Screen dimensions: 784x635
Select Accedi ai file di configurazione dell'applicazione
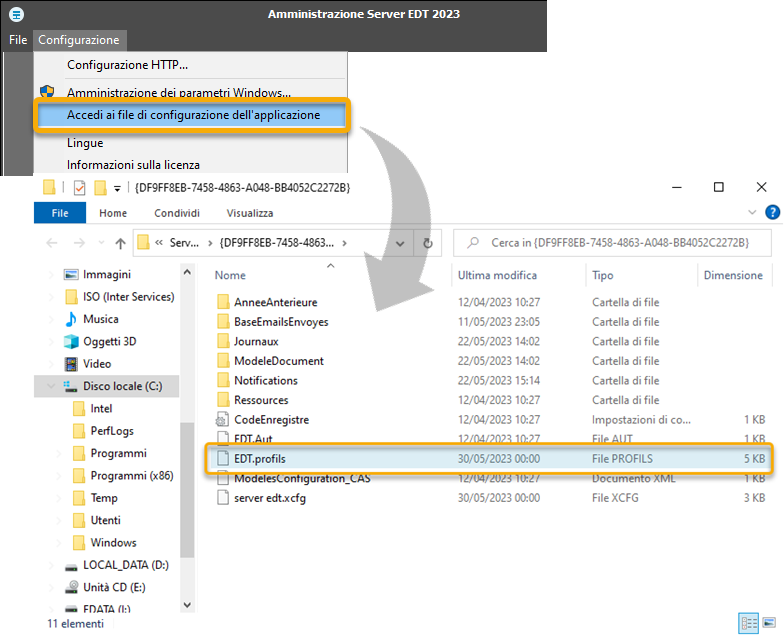click(x=192, y=115)
